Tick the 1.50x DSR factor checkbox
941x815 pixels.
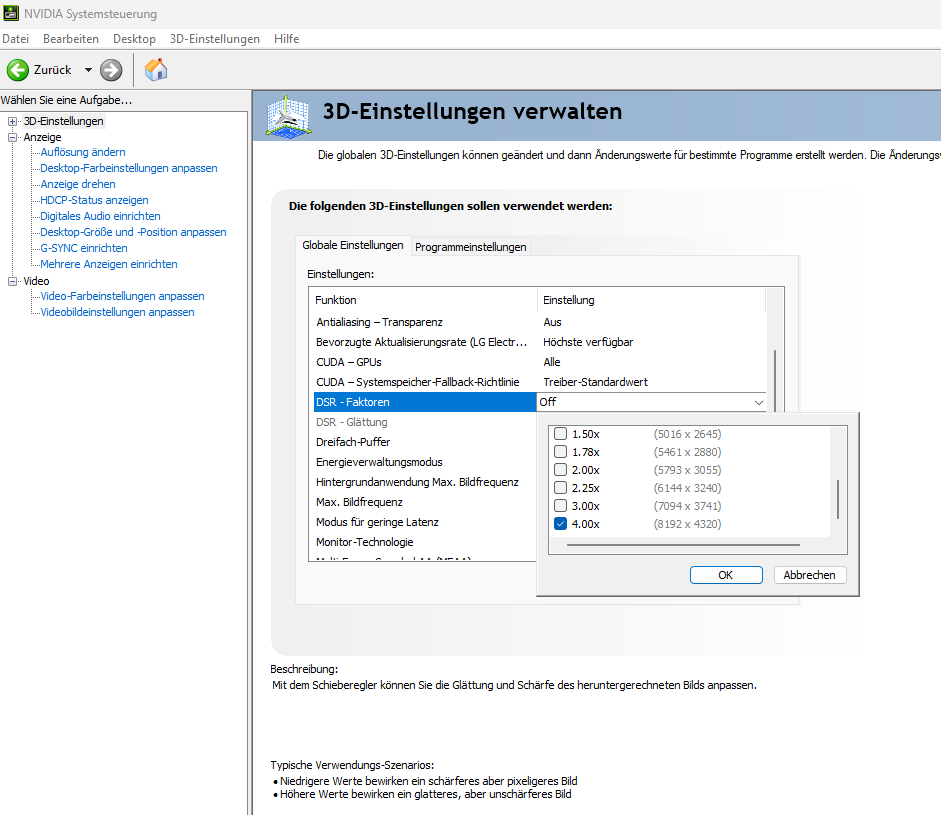[560, 433]
